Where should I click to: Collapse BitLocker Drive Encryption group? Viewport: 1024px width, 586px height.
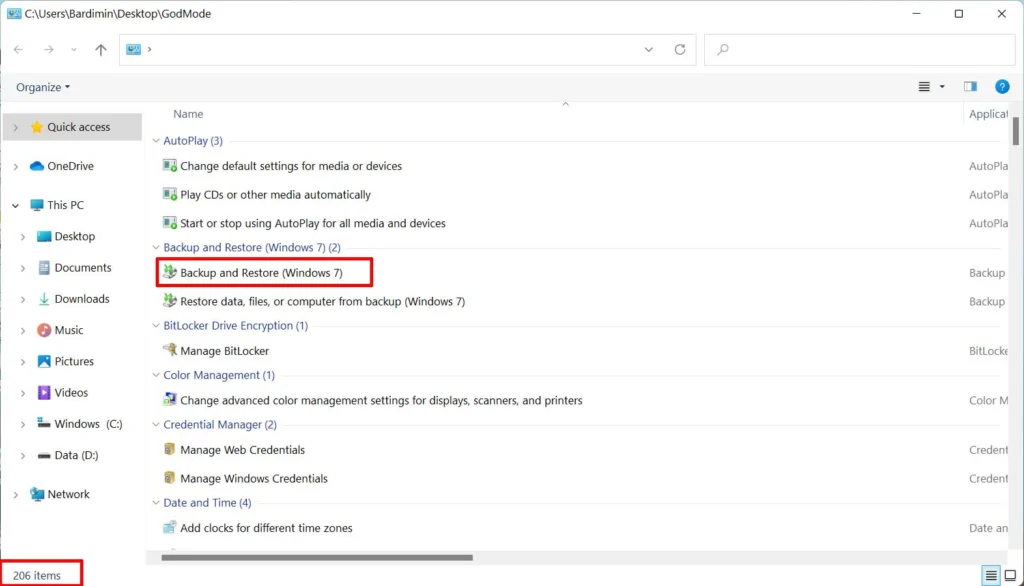155,325
